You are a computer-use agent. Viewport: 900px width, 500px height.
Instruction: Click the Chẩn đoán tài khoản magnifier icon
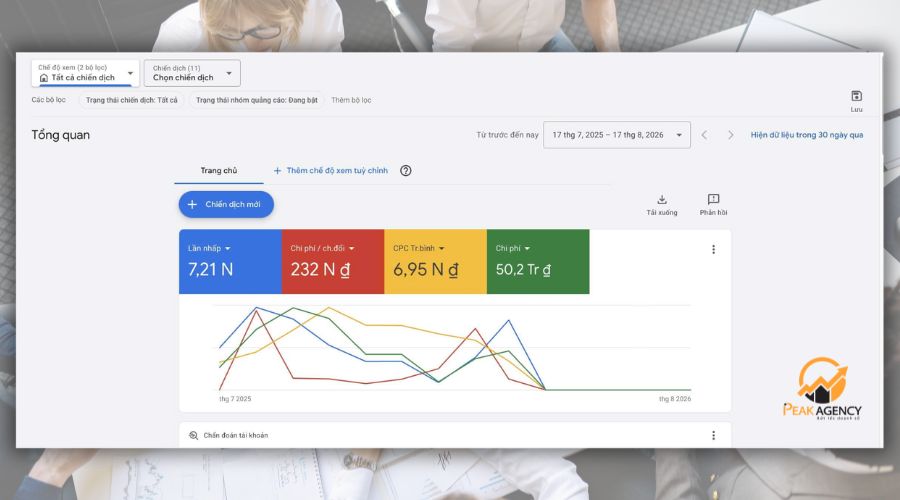[x=193, y=435]
